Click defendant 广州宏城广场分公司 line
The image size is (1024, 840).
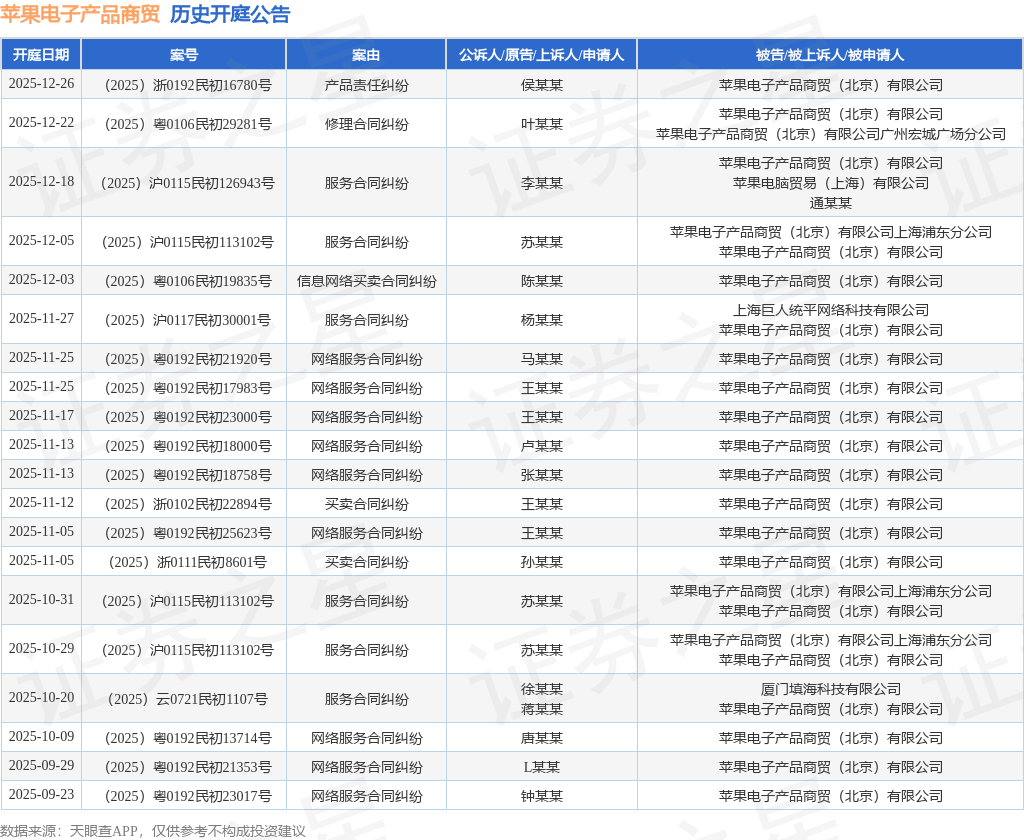pos(831,134)
